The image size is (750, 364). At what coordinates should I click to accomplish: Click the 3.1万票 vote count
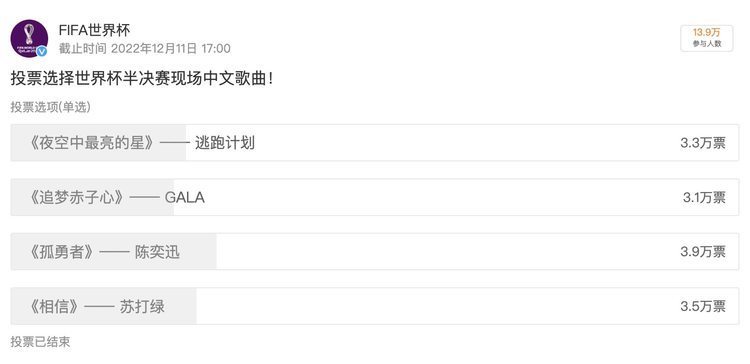tap(704, 198)
